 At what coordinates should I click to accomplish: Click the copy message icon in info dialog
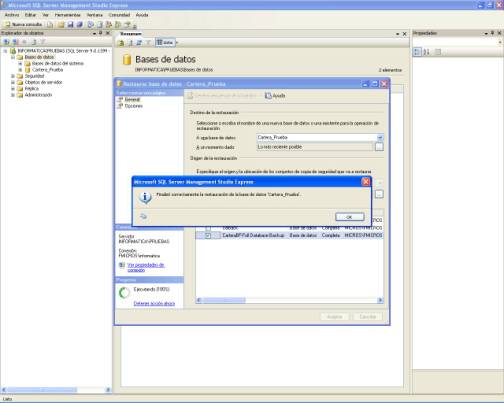[x=143, y=217]
